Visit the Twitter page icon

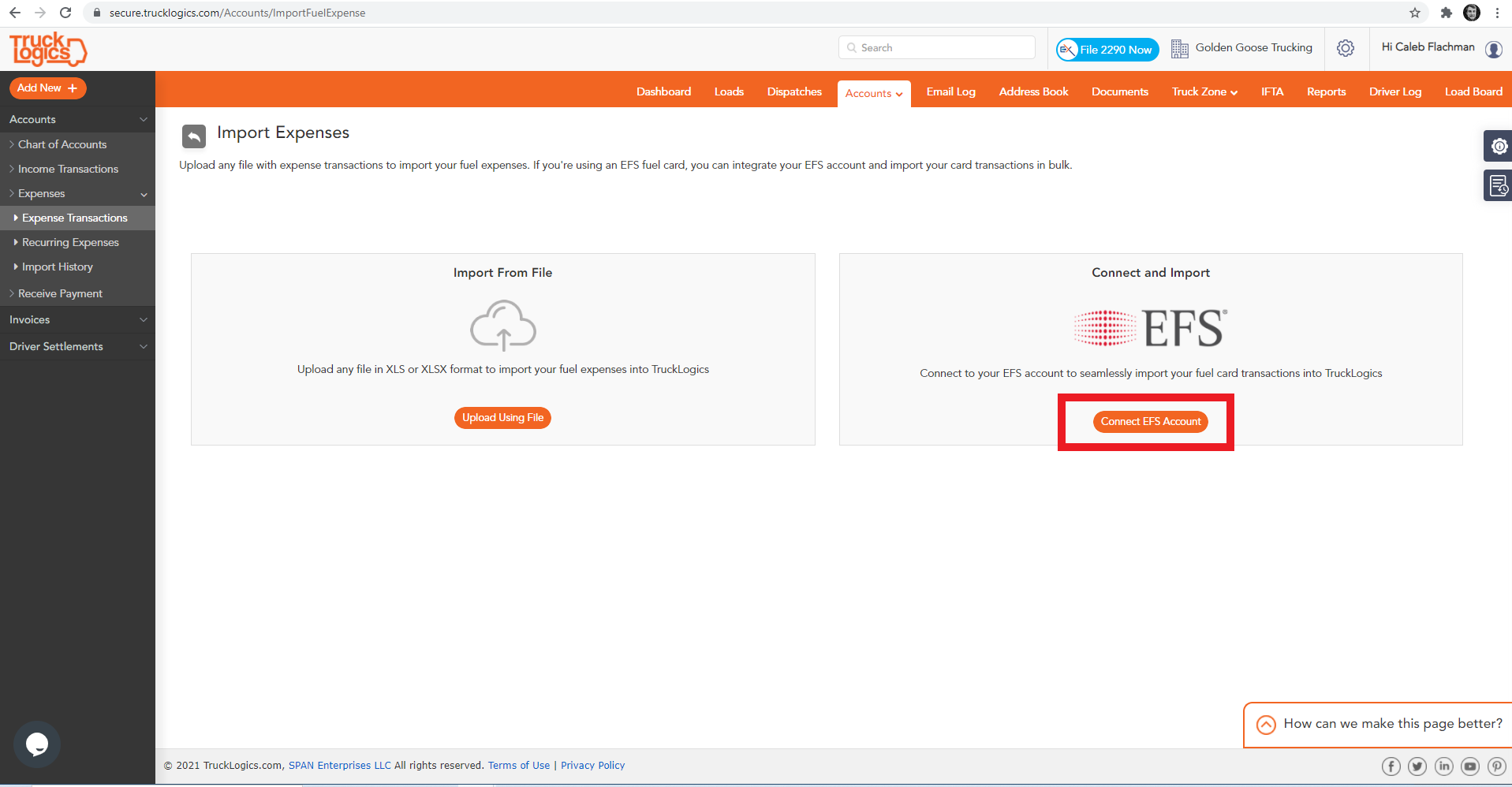click(1417, 766)
